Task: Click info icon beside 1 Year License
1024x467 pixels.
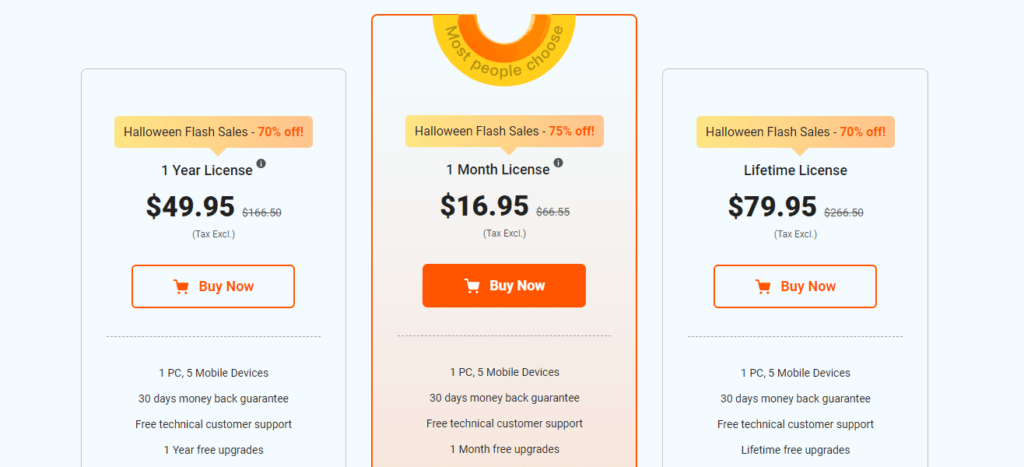Action: pos(261,163)
